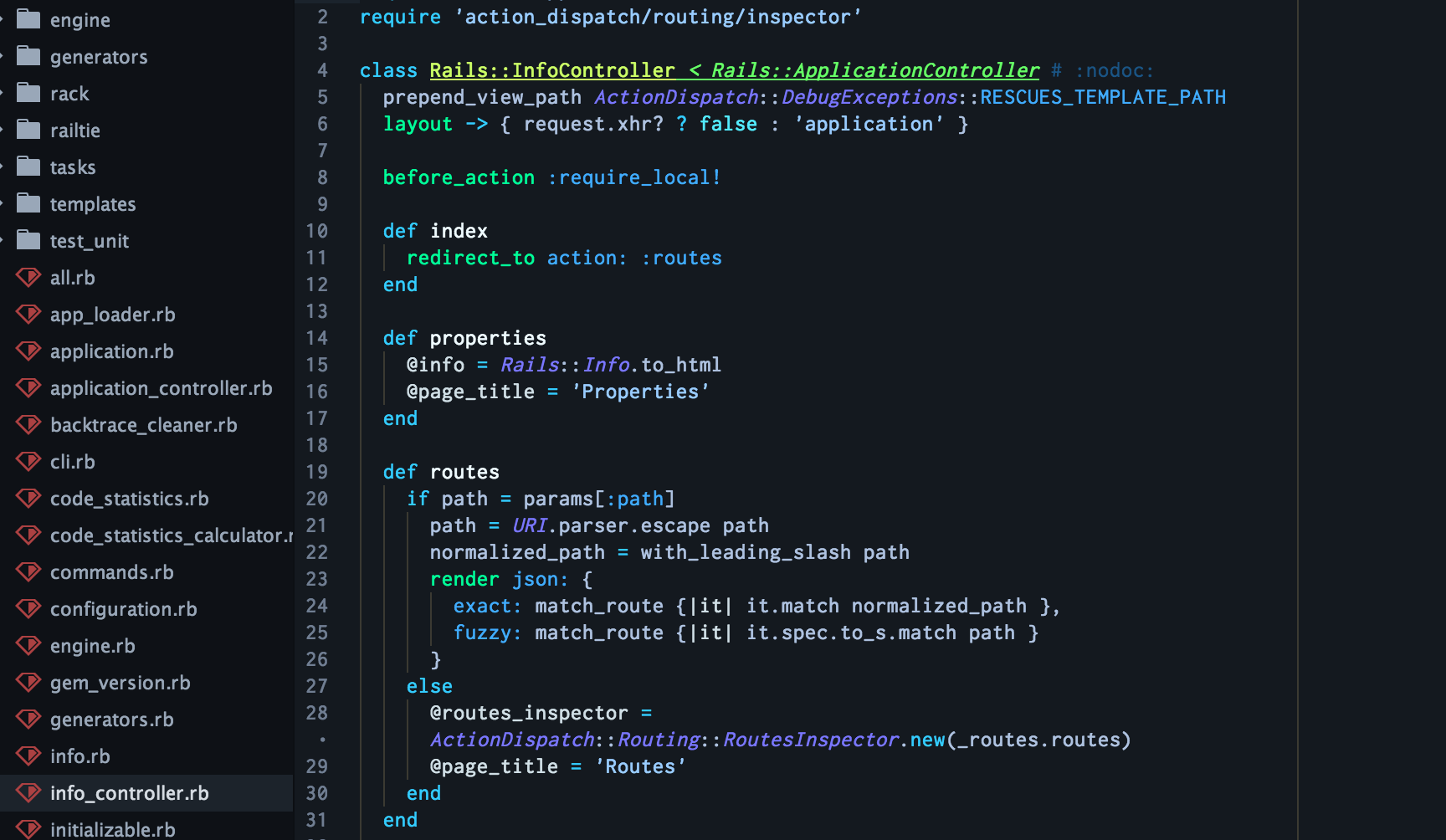Click the ruby icon beside commands.rb
This screenshot has height=840, width=1446.
point(28,571)
